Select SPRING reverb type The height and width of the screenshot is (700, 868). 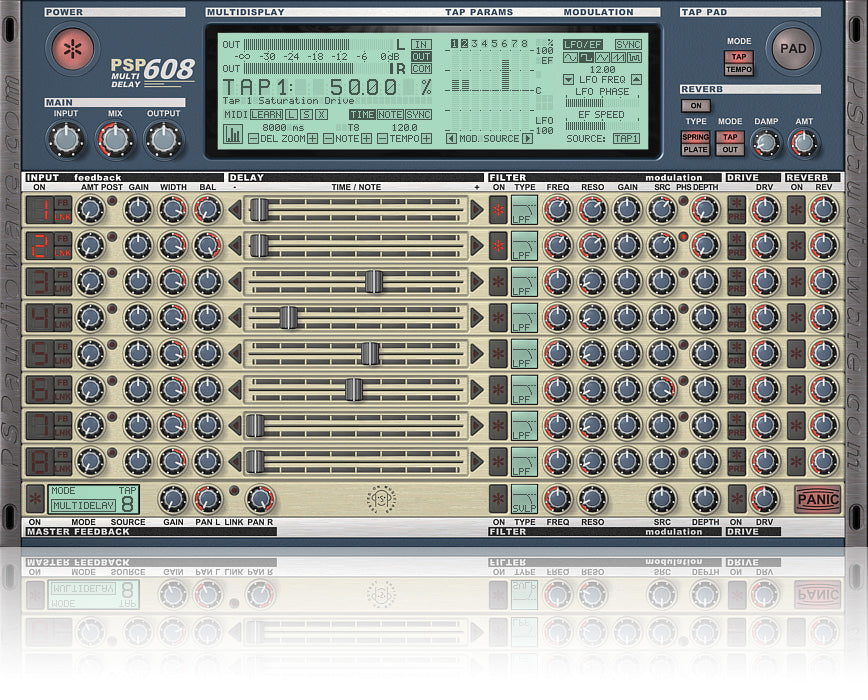point(695,137)
